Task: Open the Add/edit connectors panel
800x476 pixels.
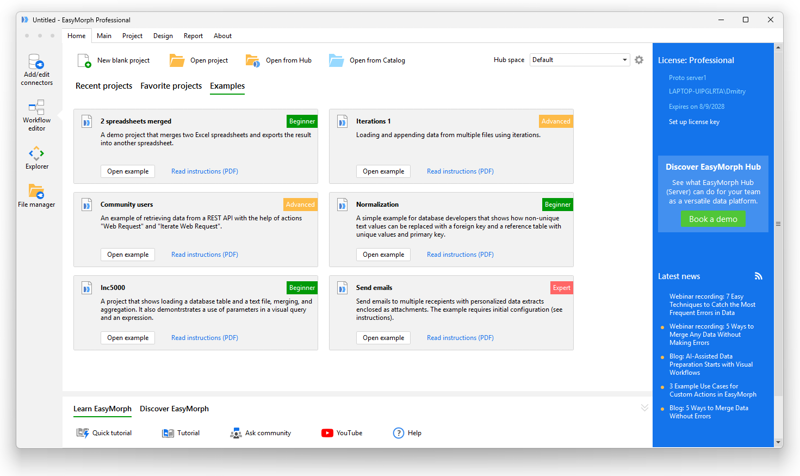Action: point(36,69)
